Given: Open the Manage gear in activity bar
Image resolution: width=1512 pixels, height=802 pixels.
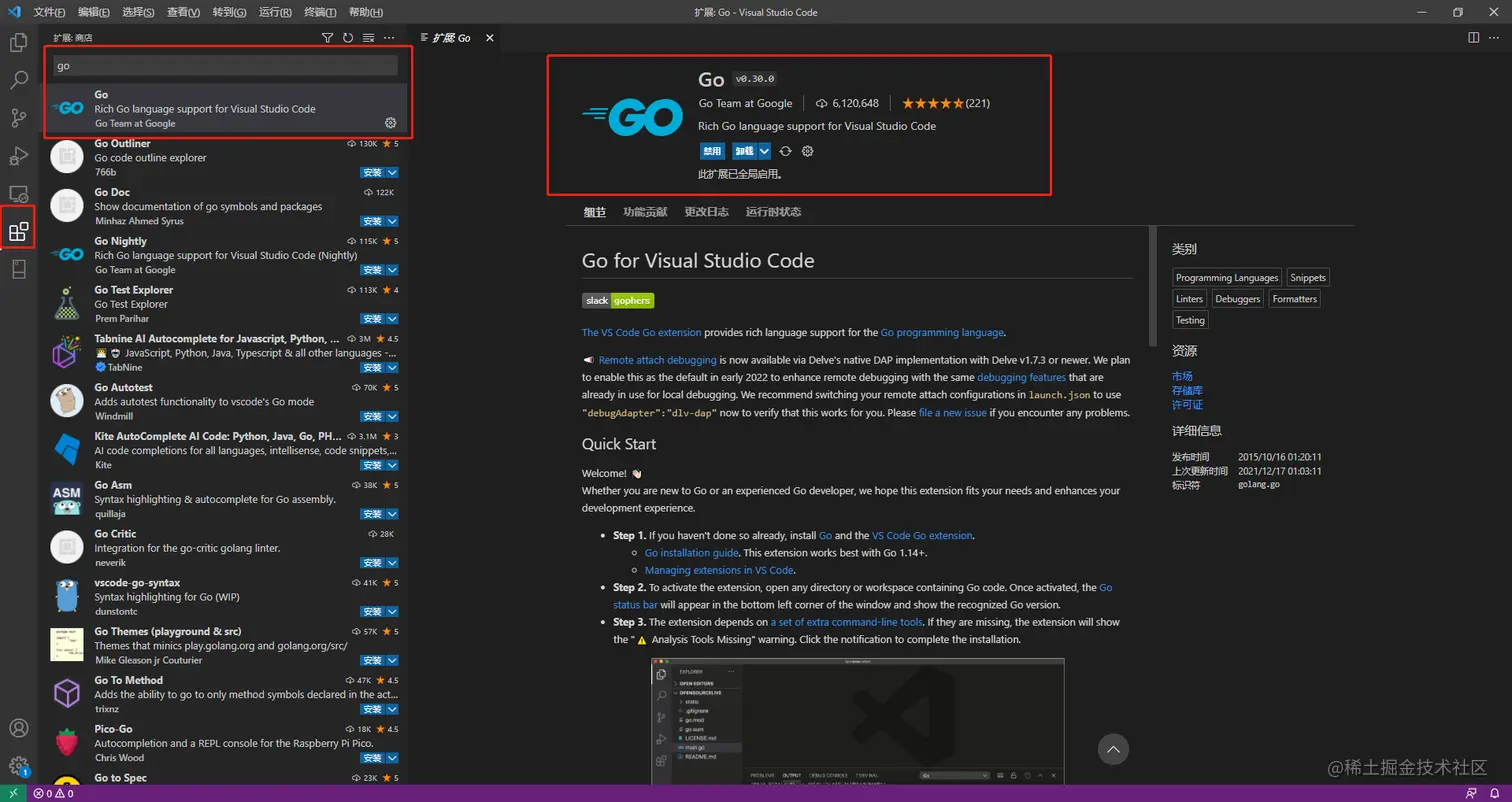Looking at the screenshot, I should coord(18,766).
